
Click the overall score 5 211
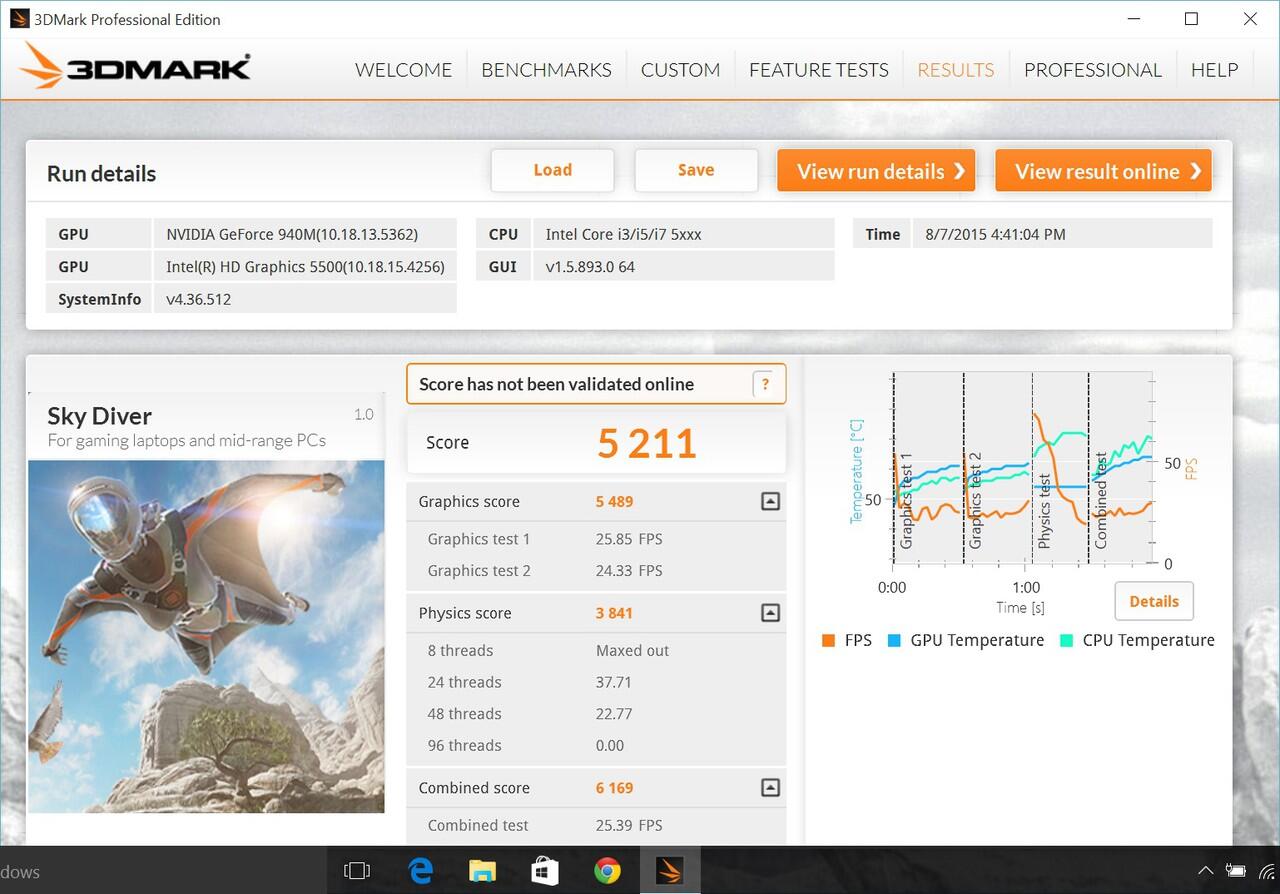coord(646,443)
